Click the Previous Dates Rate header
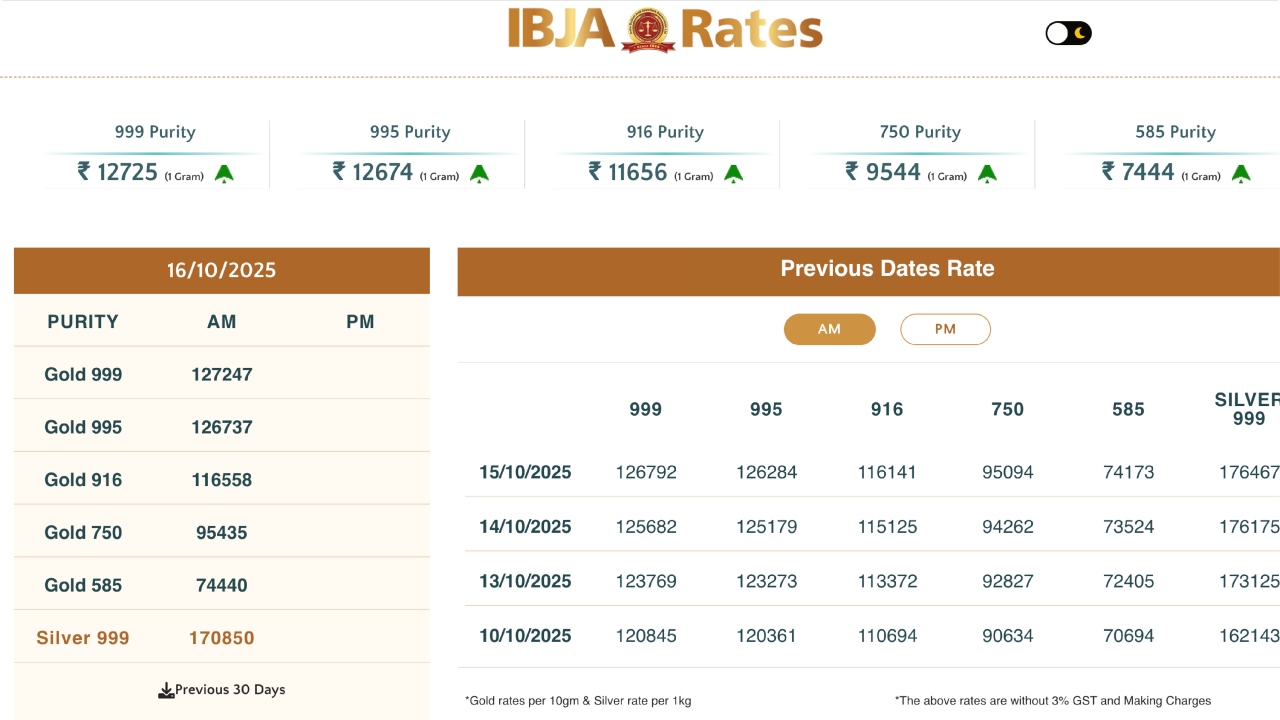Viewport: 1280px width, 720px height. [887, 269]
